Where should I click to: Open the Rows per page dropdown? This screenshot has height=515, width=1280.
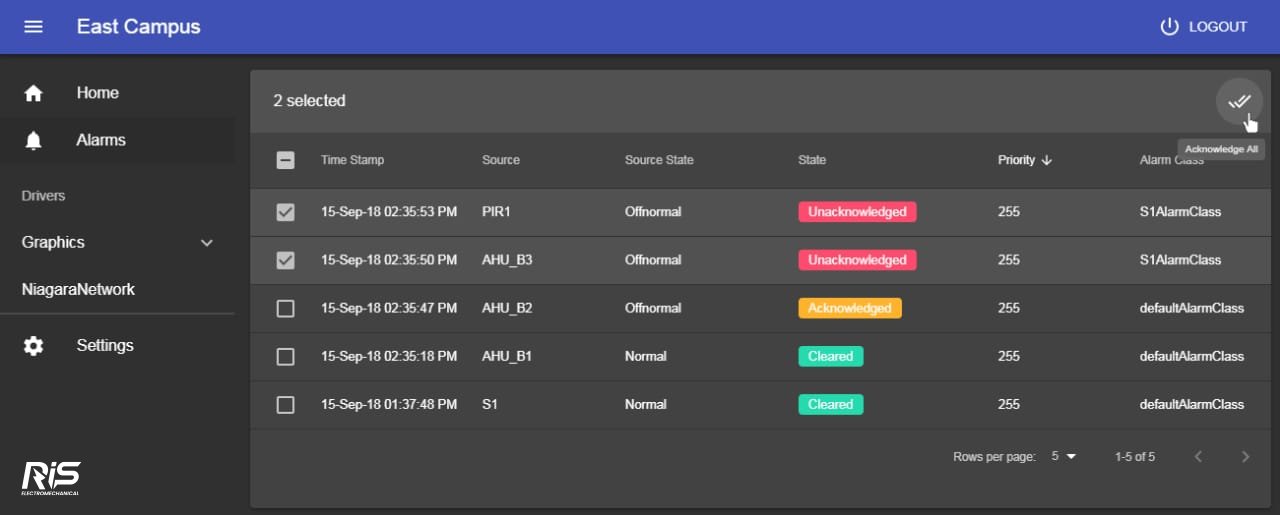1063,457
